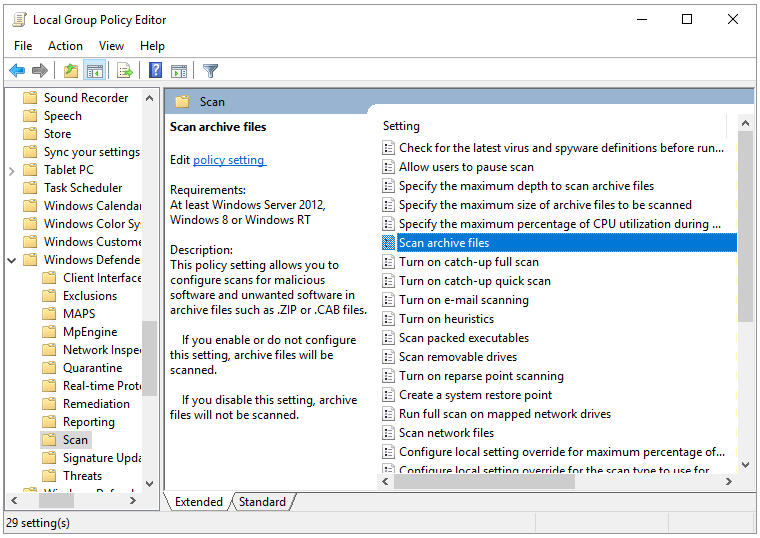Open the View menu
The height and width of the screenshot is (538, 760).
click(111, 46)
